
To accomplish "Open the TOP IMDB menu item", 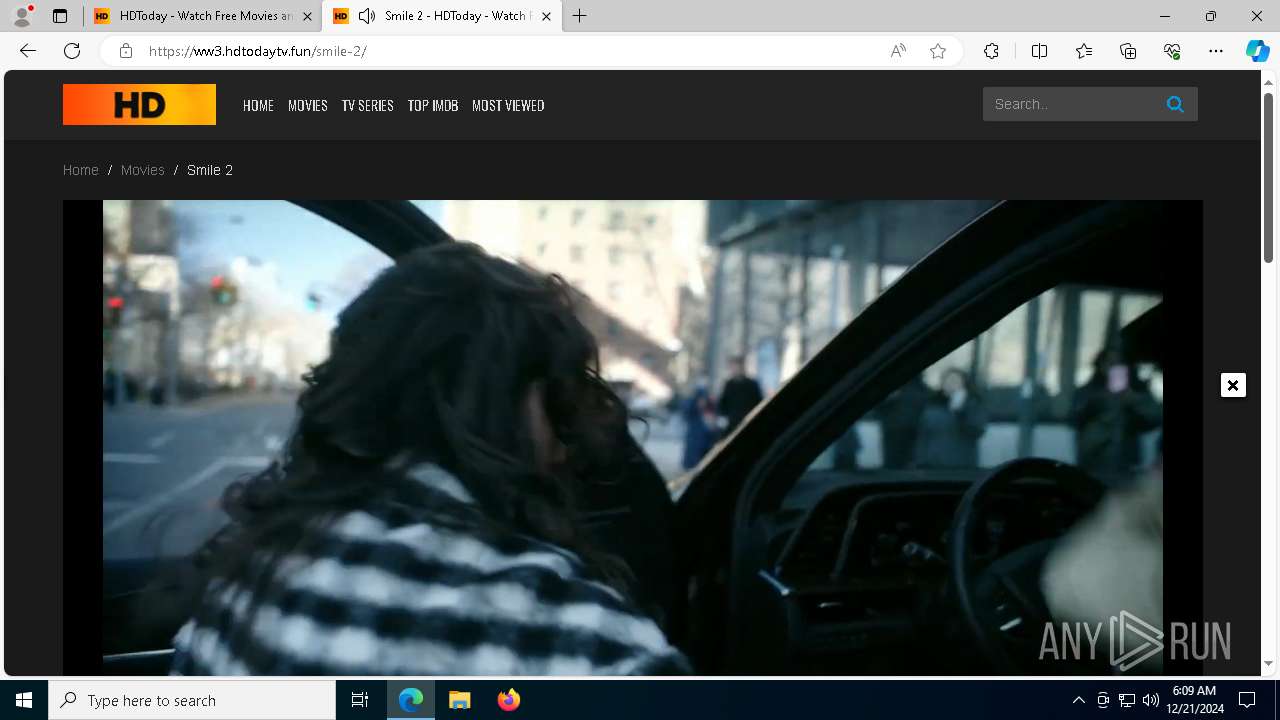I will coord(433,105).
